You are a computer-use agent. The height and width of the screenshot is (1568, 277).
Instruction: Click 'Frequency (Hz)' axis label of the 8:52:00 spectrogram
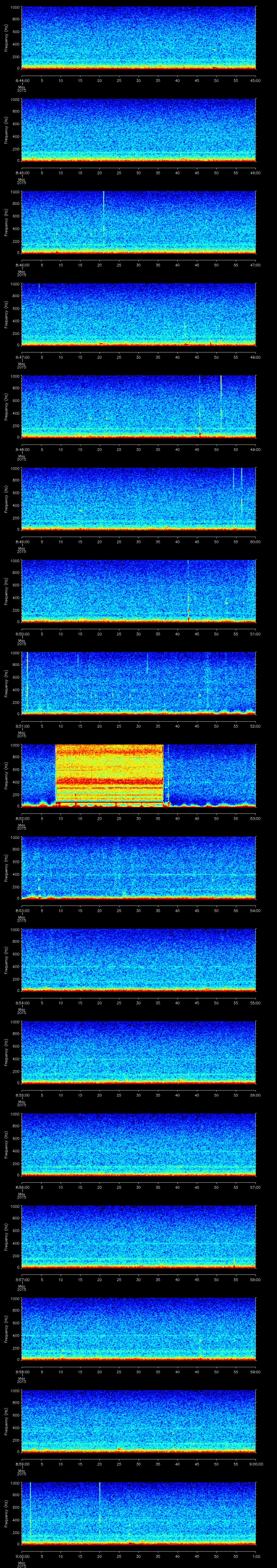[x=6, y=775]
